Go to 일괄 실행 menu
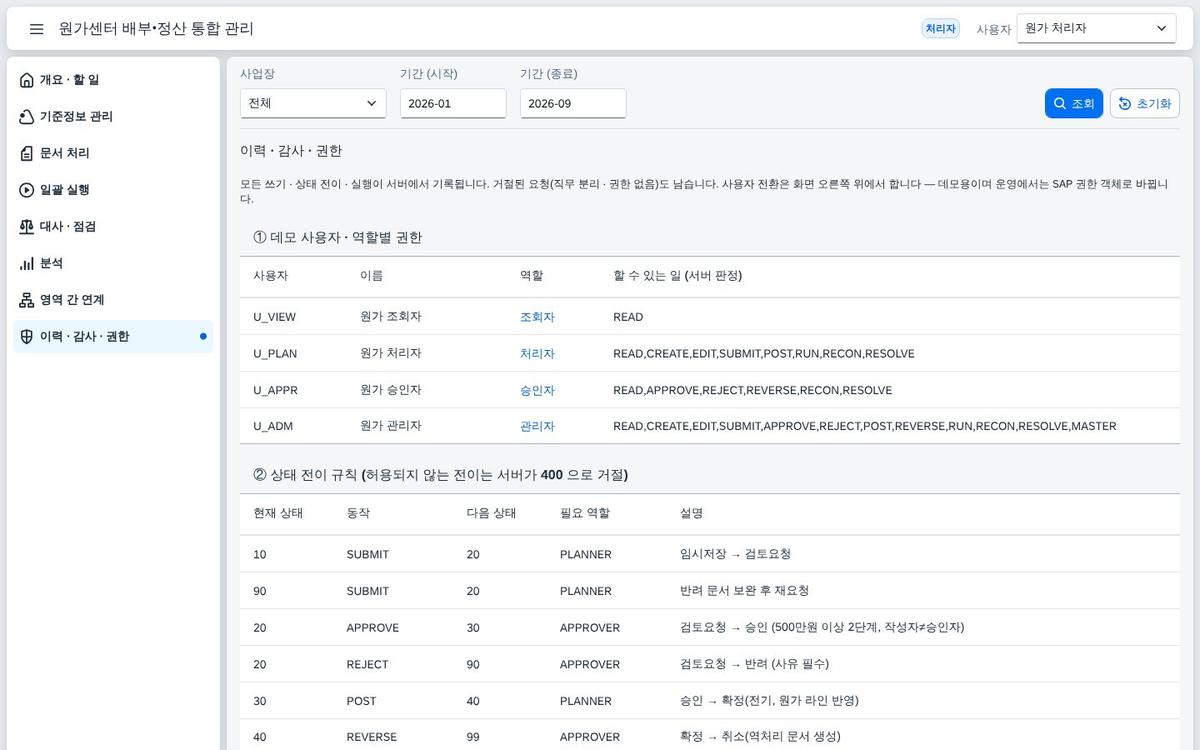 point(113,190)
